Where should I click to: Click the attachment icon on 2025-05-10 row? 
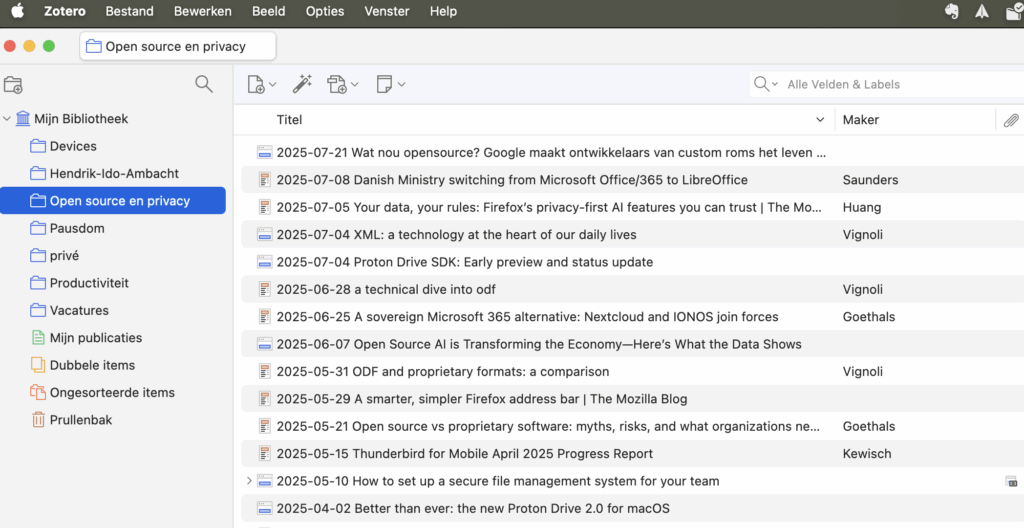click(x=1012, y=482)
